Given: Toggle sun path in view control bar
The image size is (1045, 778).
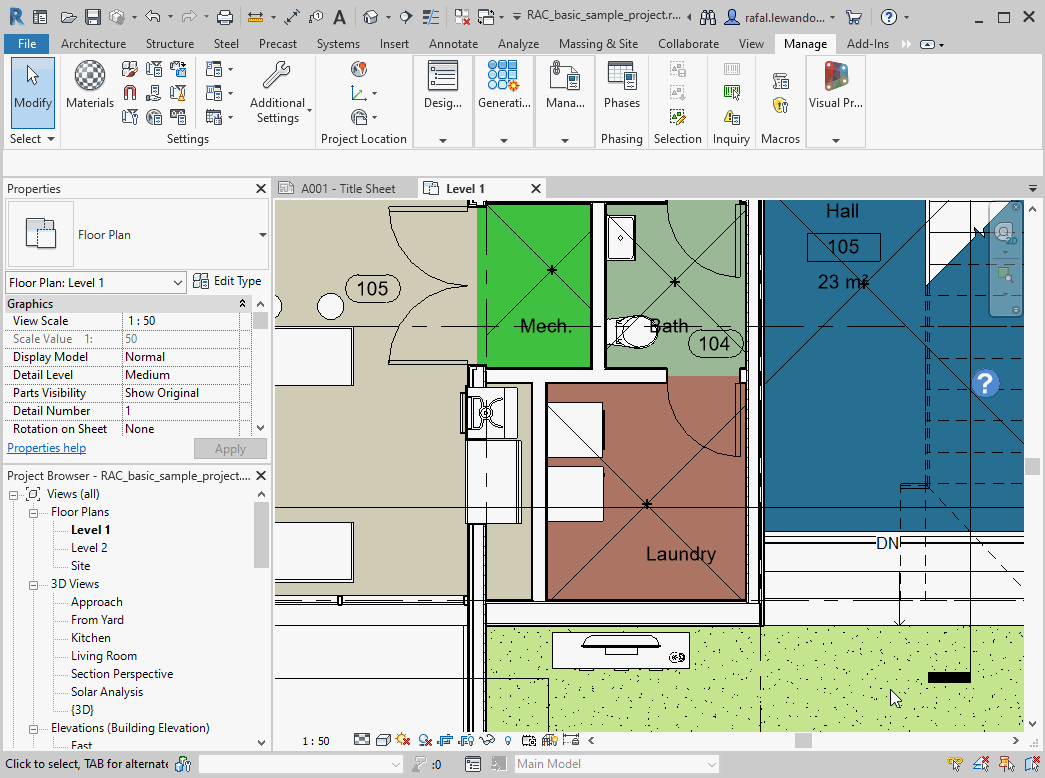Looking at the screenshot, I should coord(403,739).
